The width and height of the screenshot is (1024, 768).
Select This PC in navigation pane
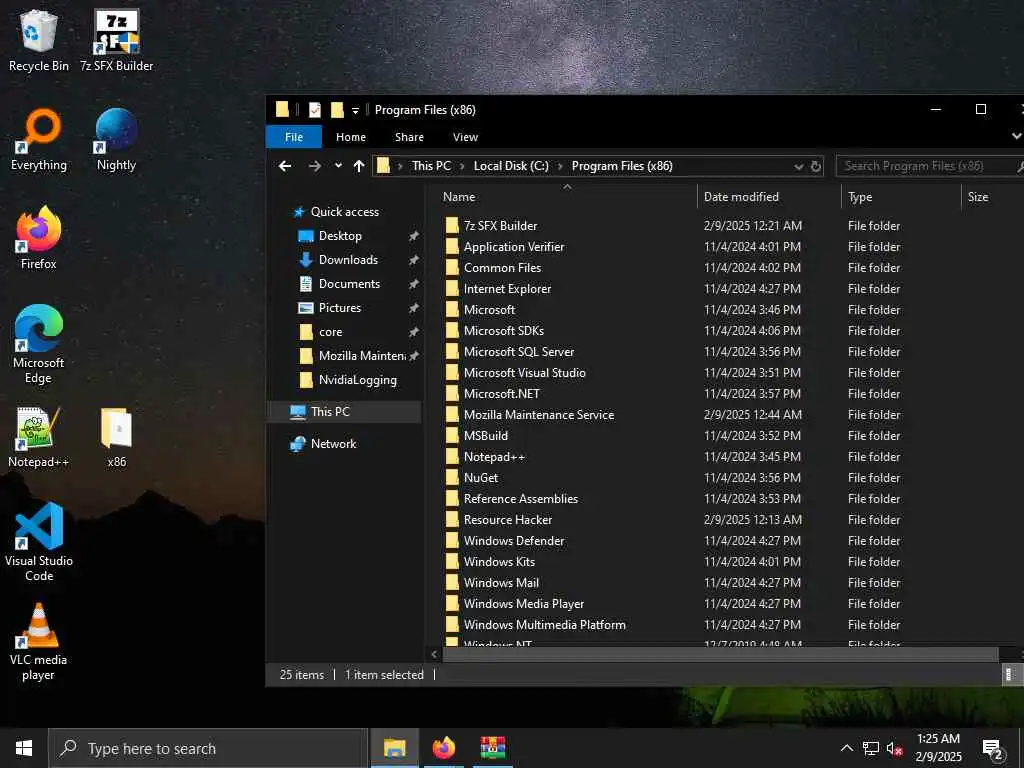[x=344, y=411]
